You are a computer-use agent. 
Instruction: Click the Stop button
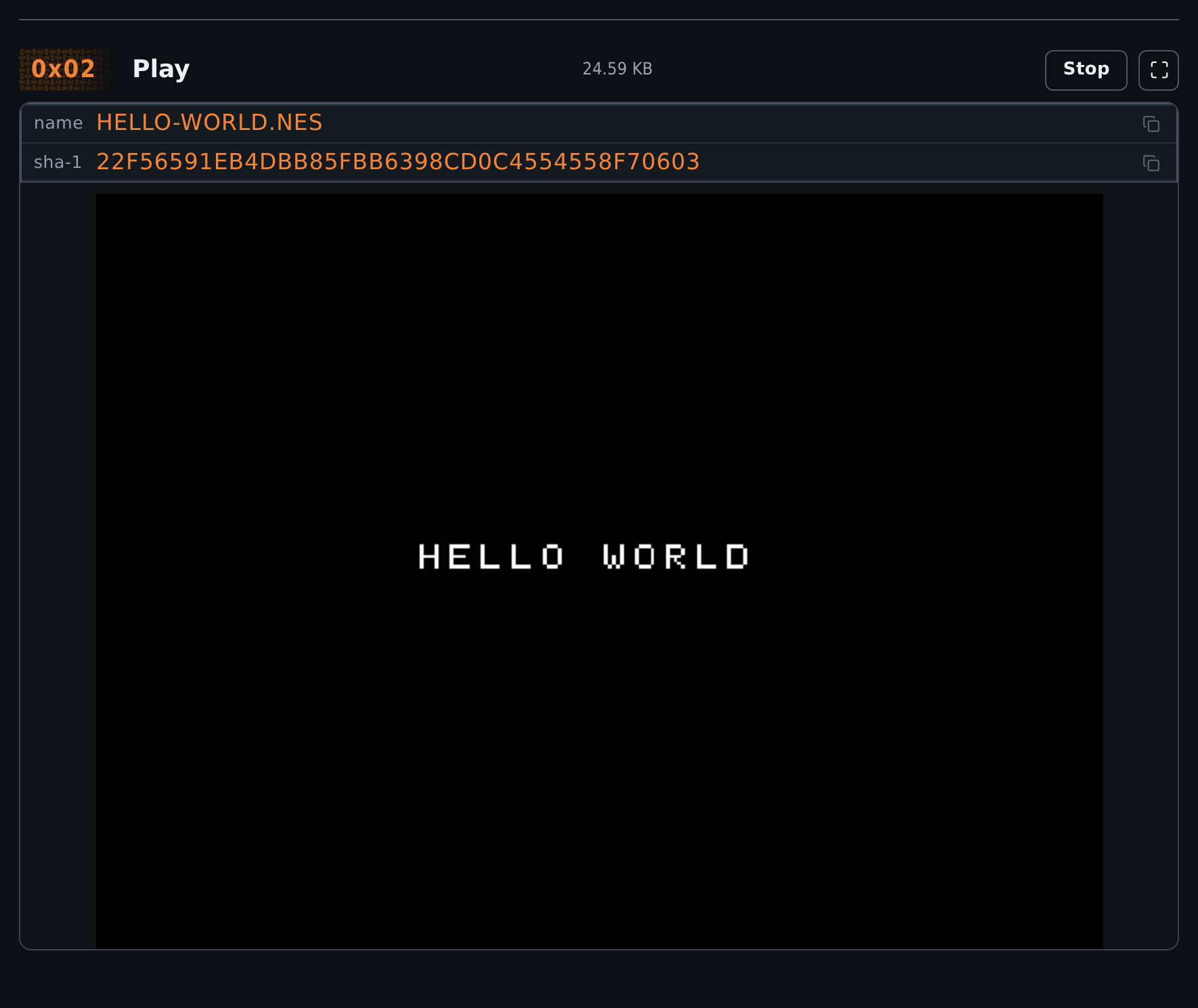1086,70
